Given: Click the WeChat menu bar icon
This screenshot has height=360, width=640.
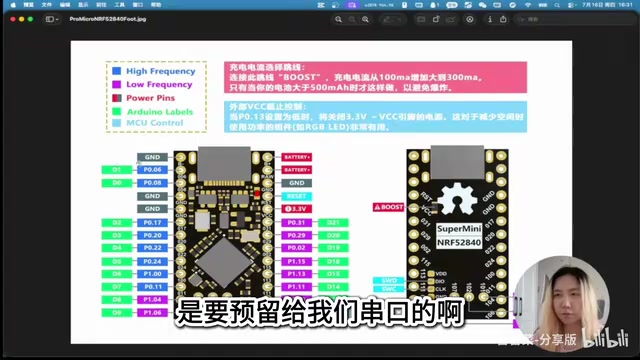Looking at the screenshot, I should point(482,5).
